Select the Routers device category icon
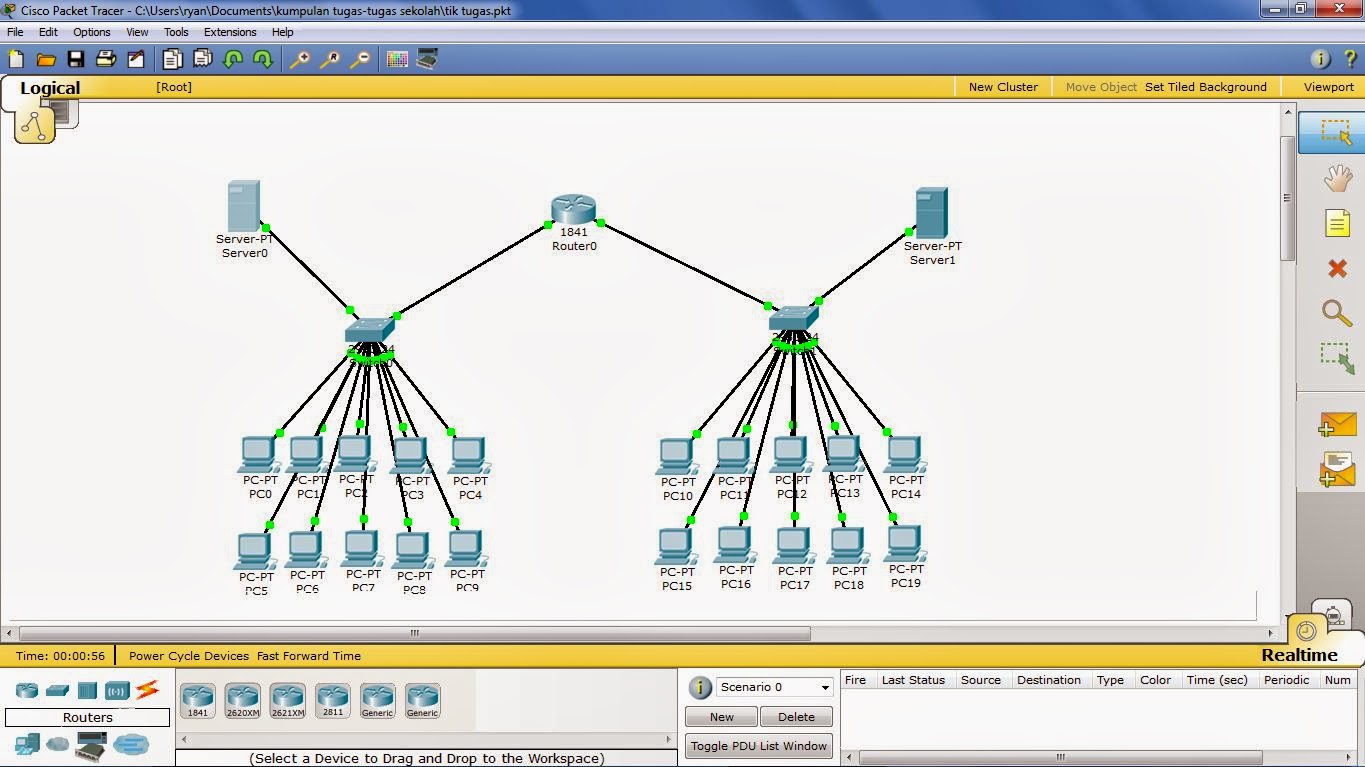1365x767 pixels. click(27, 690)
